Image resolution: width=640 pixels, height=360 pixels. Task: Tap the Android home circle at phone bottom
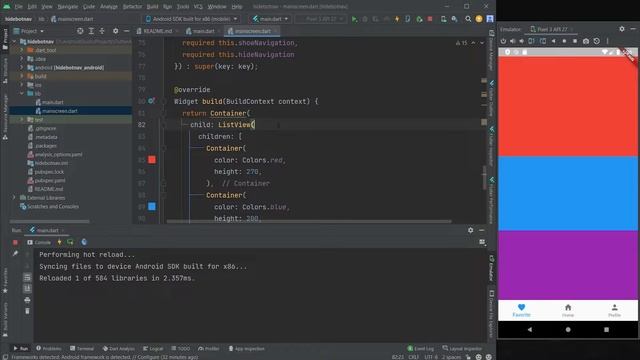(568, 329)
